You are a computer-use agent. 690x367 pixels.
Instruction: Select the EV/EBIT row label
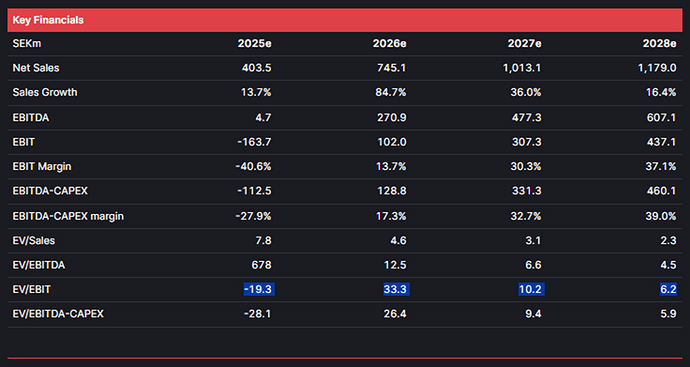pos(32,290)
